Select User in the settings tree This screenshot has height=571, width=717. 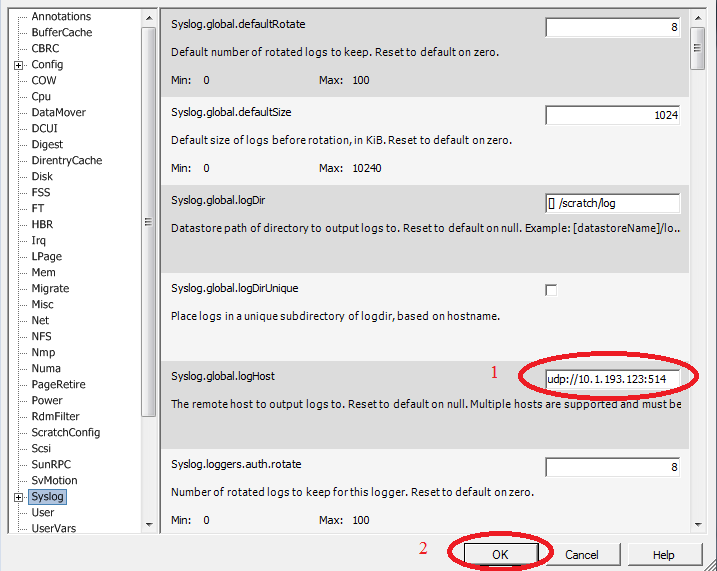coord(43,512)
